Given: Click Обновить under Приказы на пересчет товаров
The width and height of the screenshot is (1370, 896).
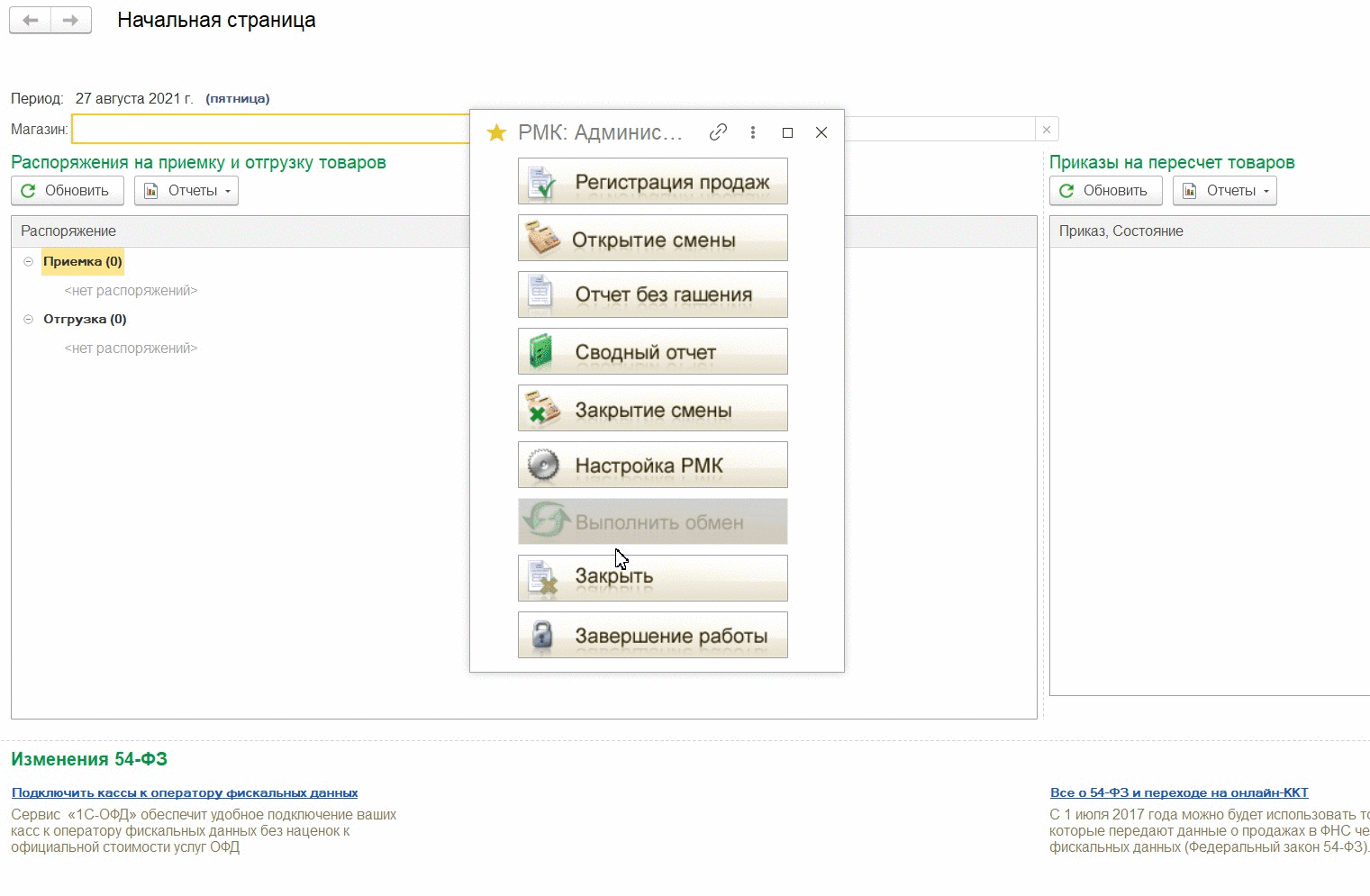Looking at the screenshot, I should 1106,191.
